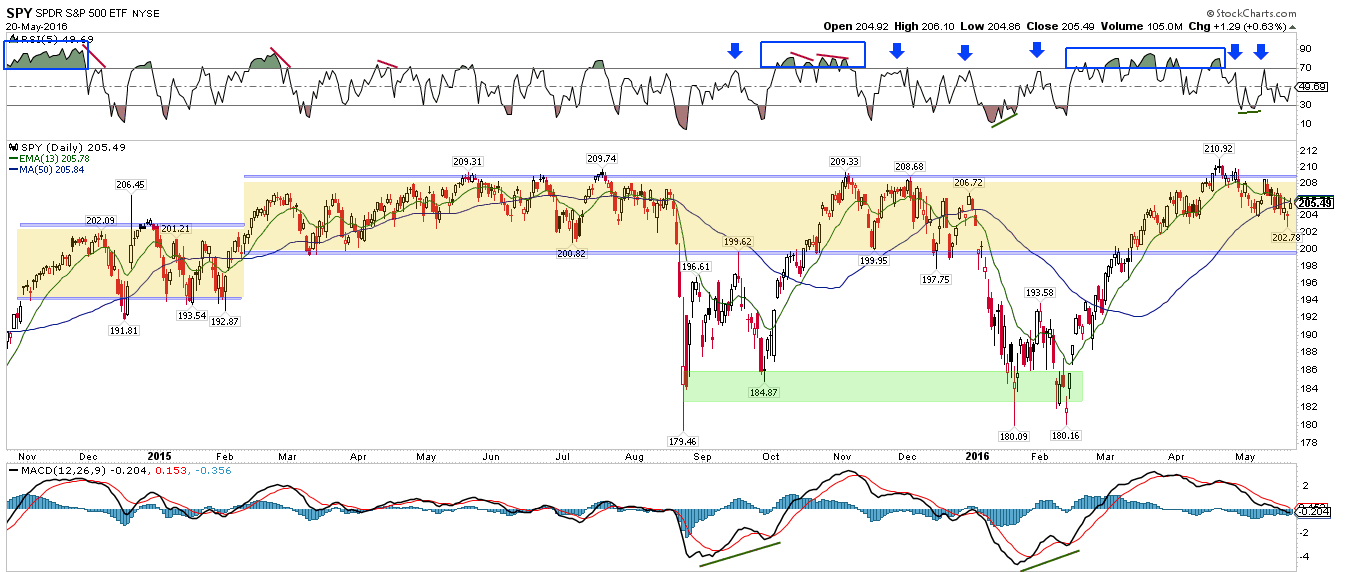The height and width of the screenshot is (572, 1350).
Task: Click the 202.78 price label near right edge
Action: point(1285,237)
